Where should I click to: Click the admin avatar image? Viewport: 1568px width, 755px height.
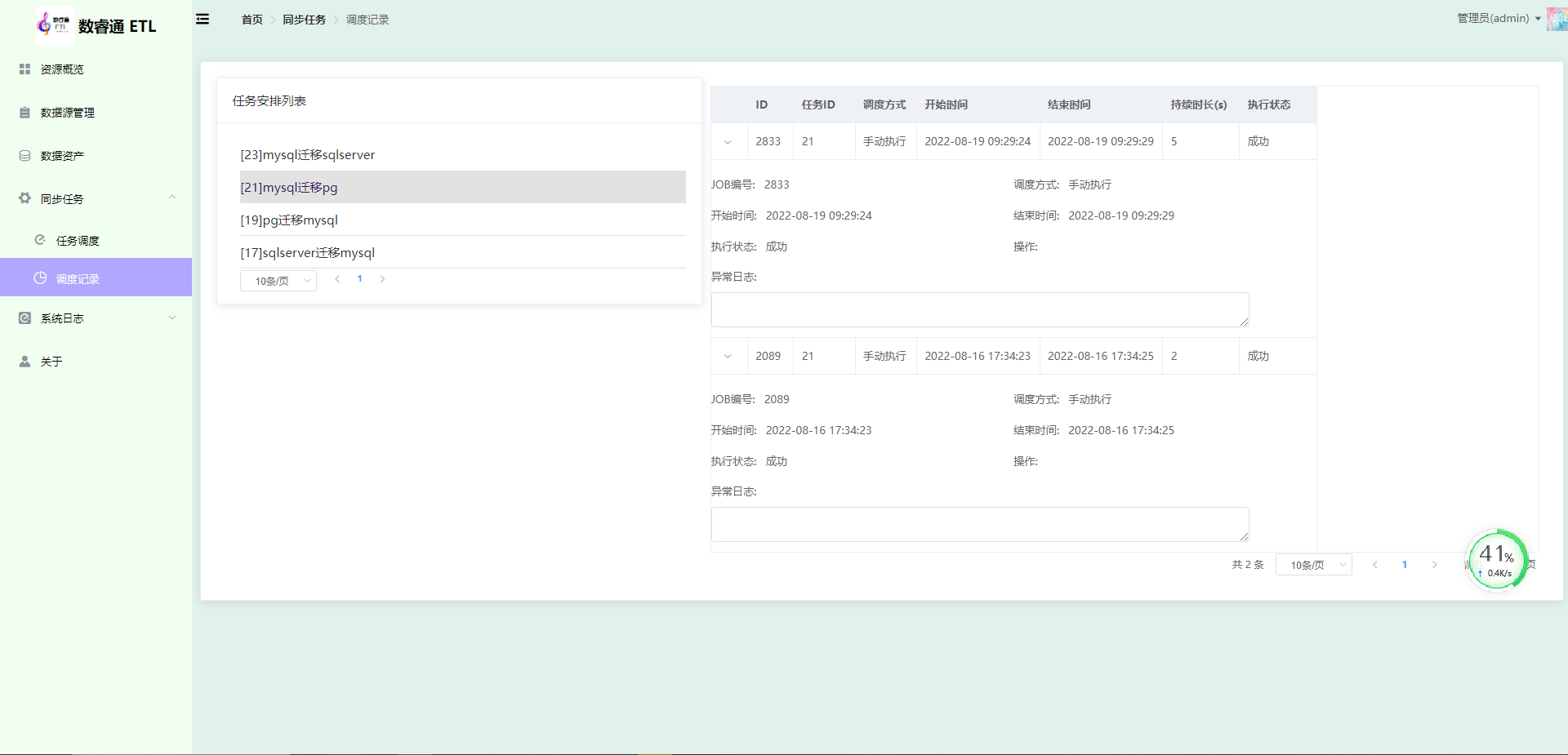[1557, 18]
